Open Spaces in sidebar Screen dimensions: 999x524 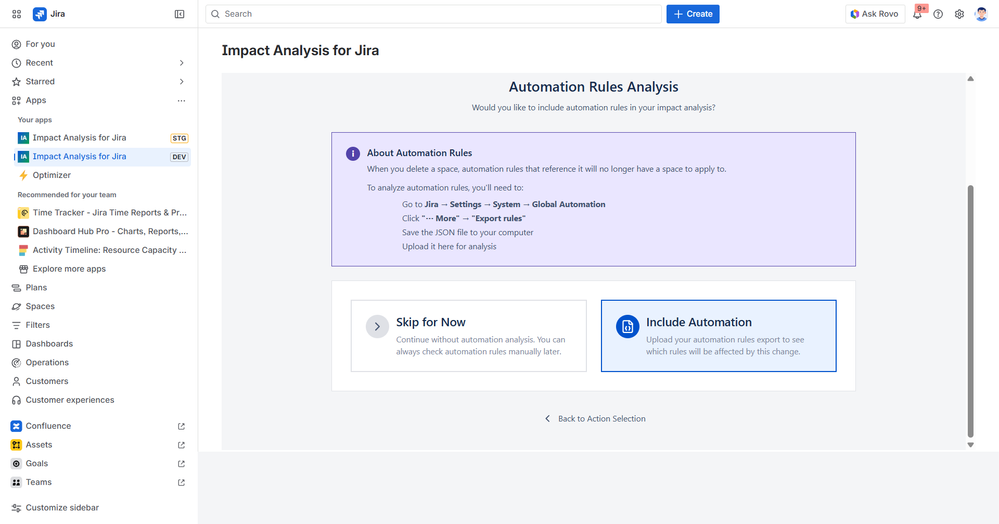[40, 306]
